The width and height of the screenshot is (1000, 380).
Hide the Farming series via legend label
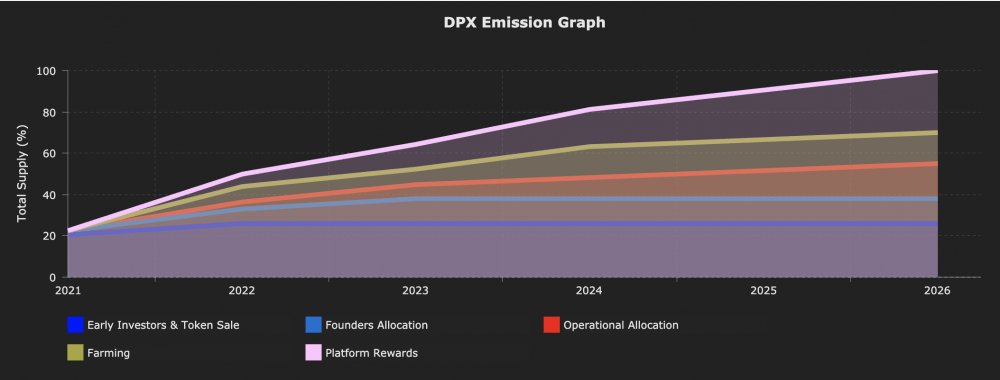[108, 353]
